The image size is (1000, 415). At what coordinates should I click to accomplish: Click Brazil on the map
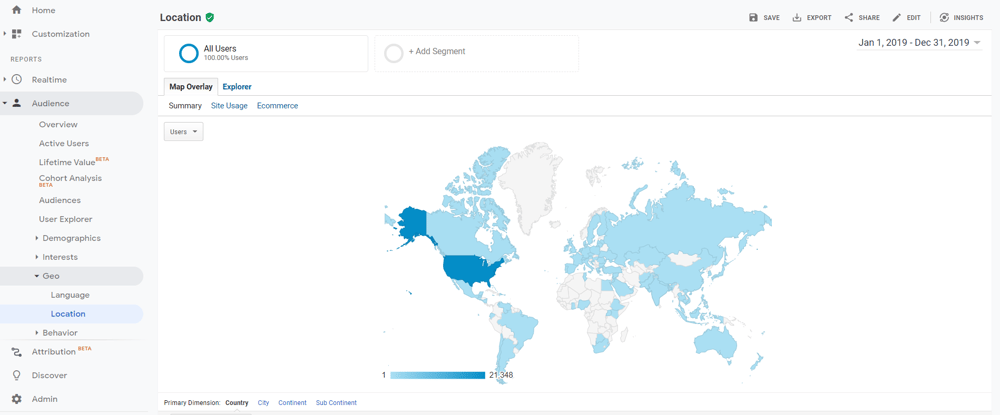point(520,323)
